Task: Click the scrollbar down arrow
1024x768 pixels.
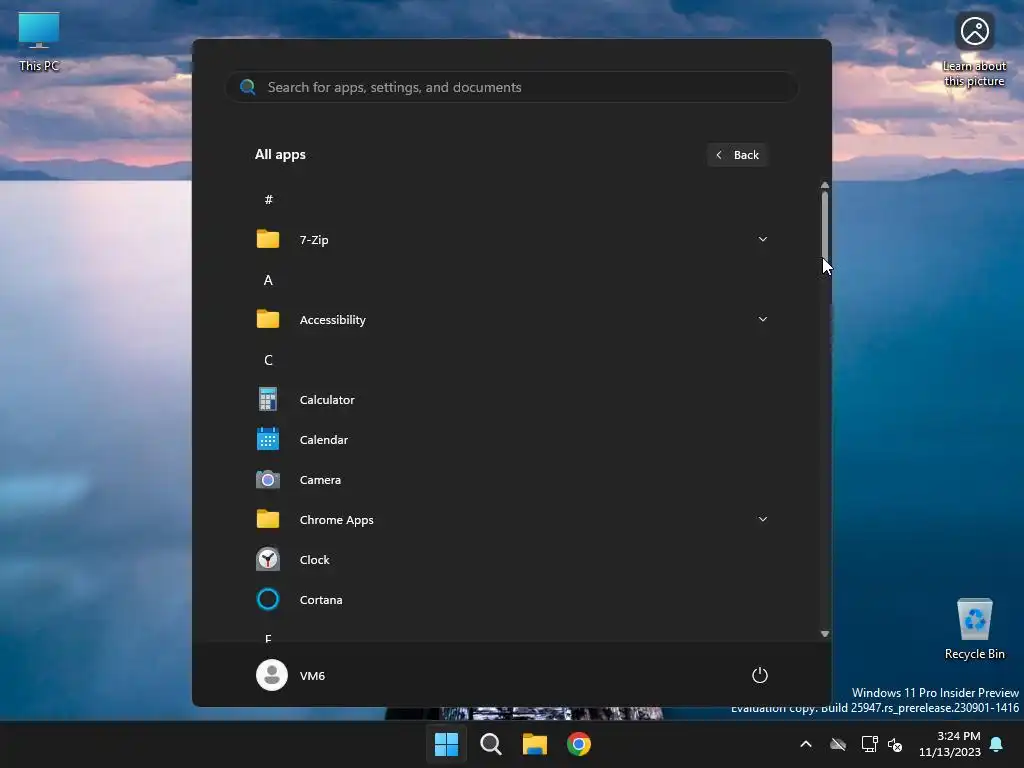Action: coord(825,634)
